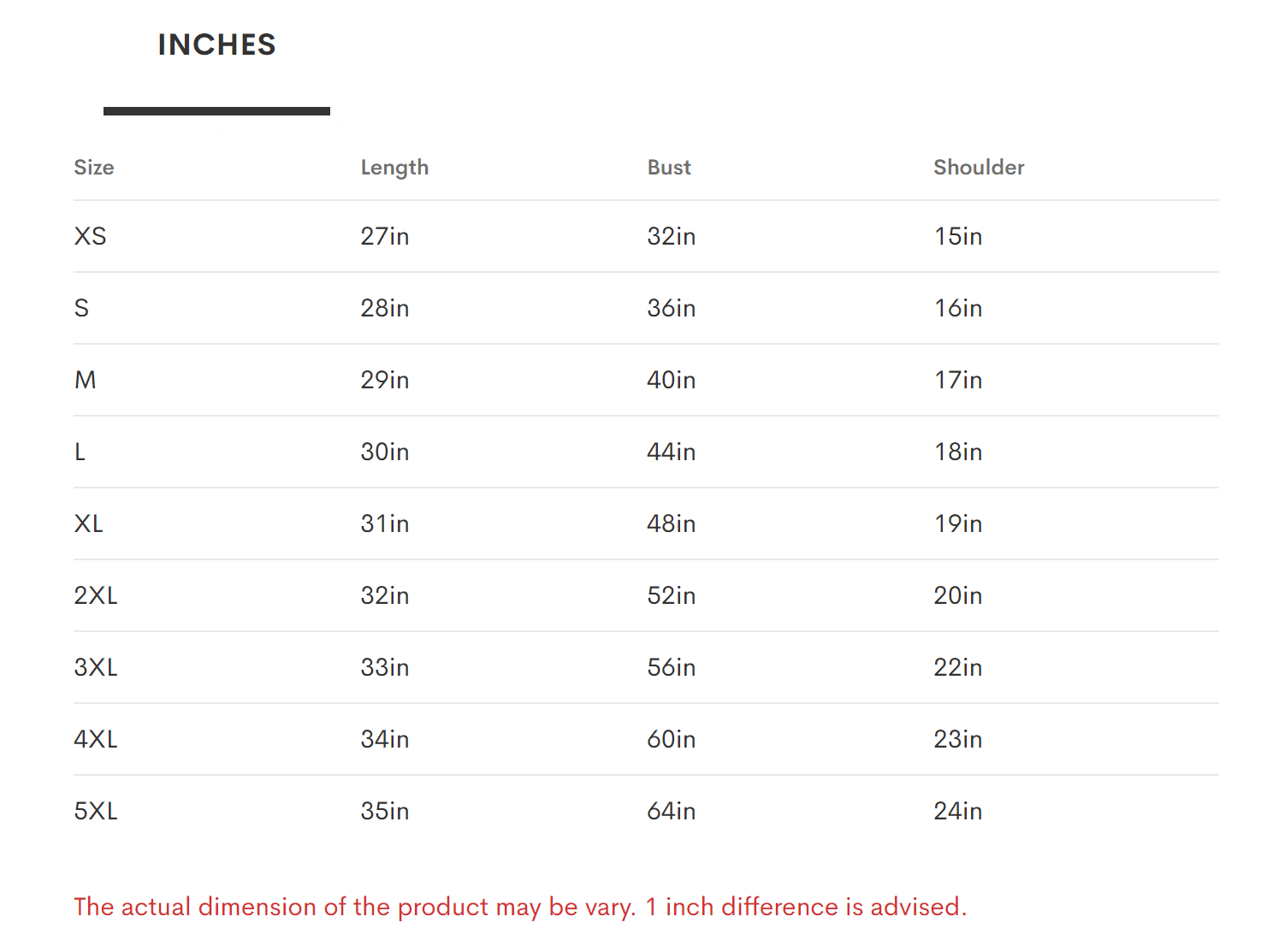Select the 4XL size row label
The image size is (1261, 952).
click(x=96, y=739)
